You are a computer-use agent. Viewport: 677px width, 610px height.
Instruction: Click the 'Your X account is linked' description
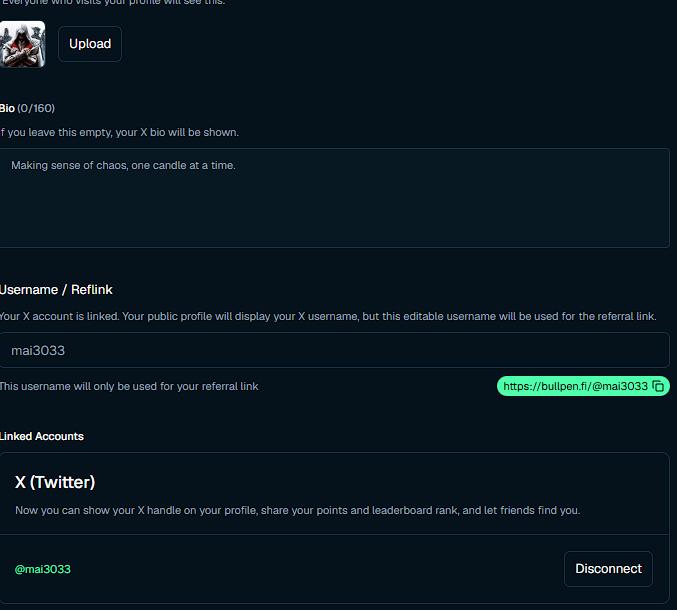pyautogui.click(x=328, y=316)
